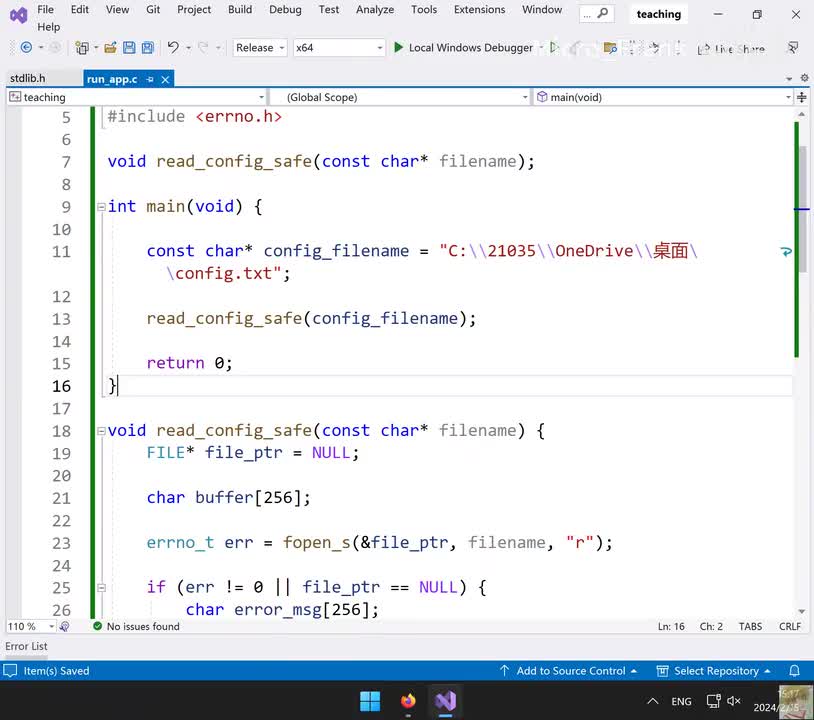Toggle pin on run_app.c tab
Screen dimensions: 814x720
click(150, 79)
